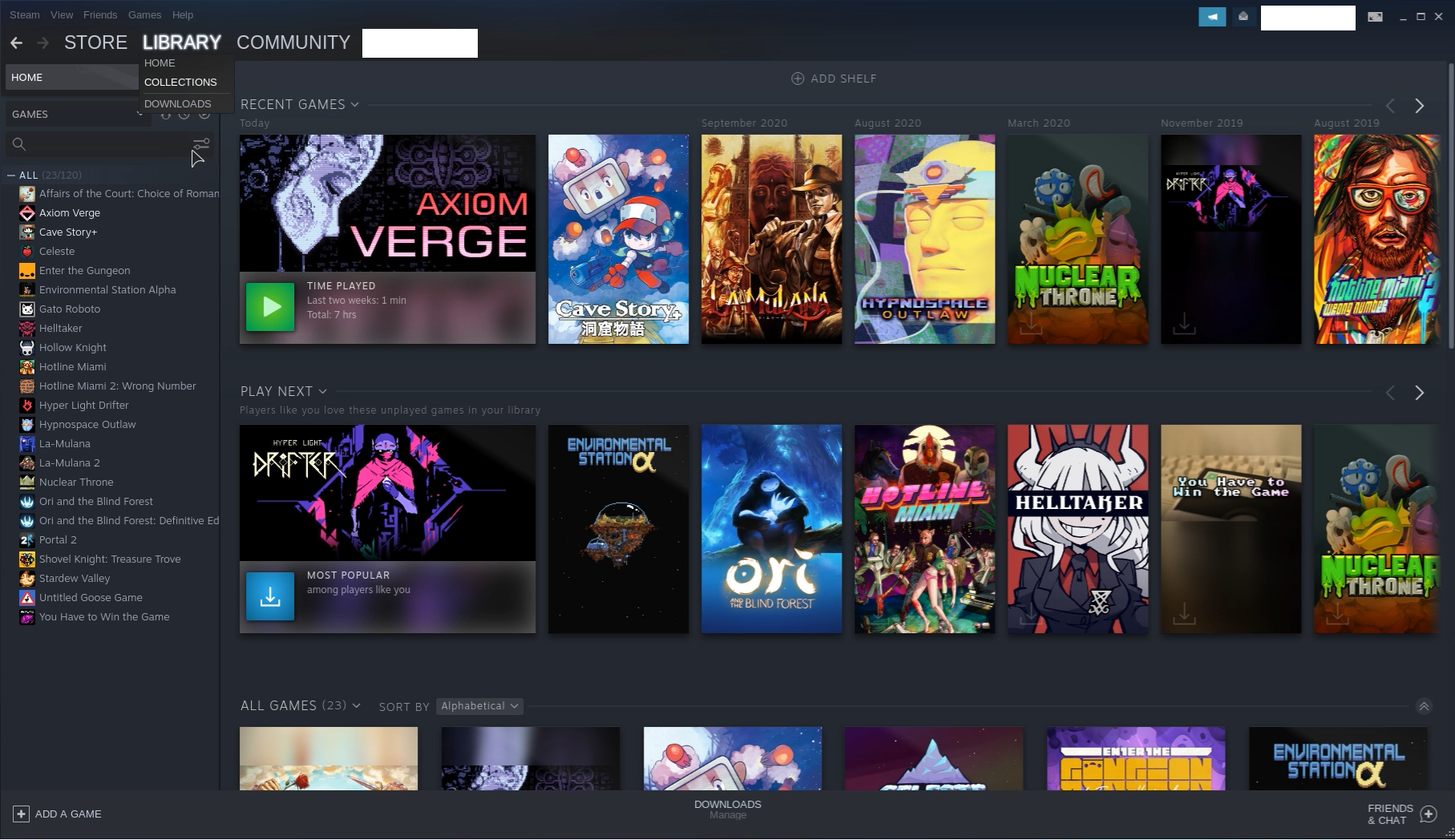Open the All Games (23) shelf dropdown
Screen dimensions: 1455x840
click(x=356, y=705)
